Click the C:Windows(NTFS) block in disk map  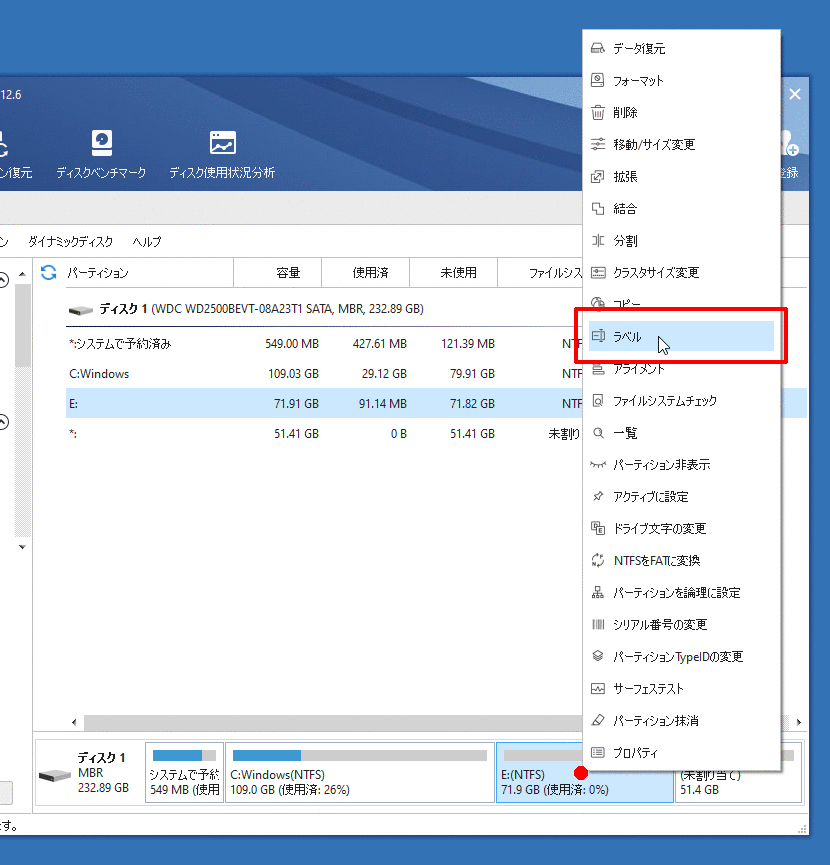358,773
